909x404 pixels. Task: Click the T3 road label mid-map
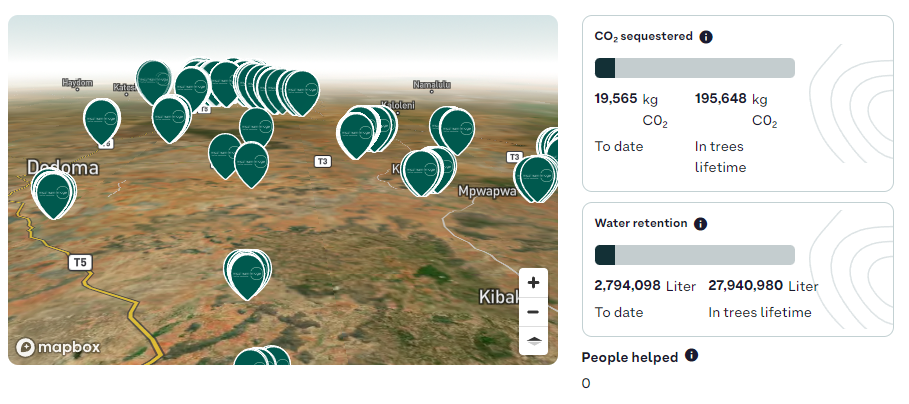(323, 162)
